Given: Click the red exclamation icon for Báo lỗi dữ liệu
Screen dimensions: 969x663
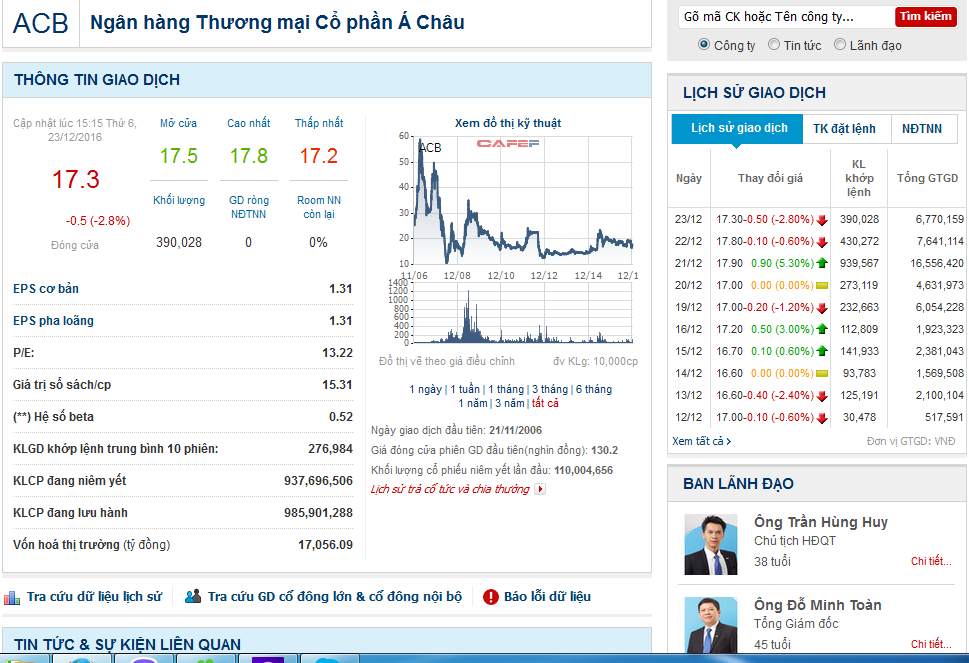Looking at the screenshot, I should point(491,597).
